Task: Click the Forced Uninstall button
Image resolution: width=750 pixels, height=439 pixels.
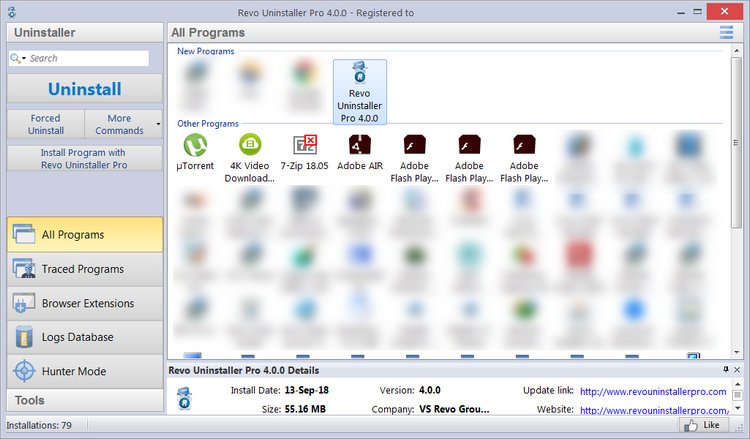Action: coord(45,124)
